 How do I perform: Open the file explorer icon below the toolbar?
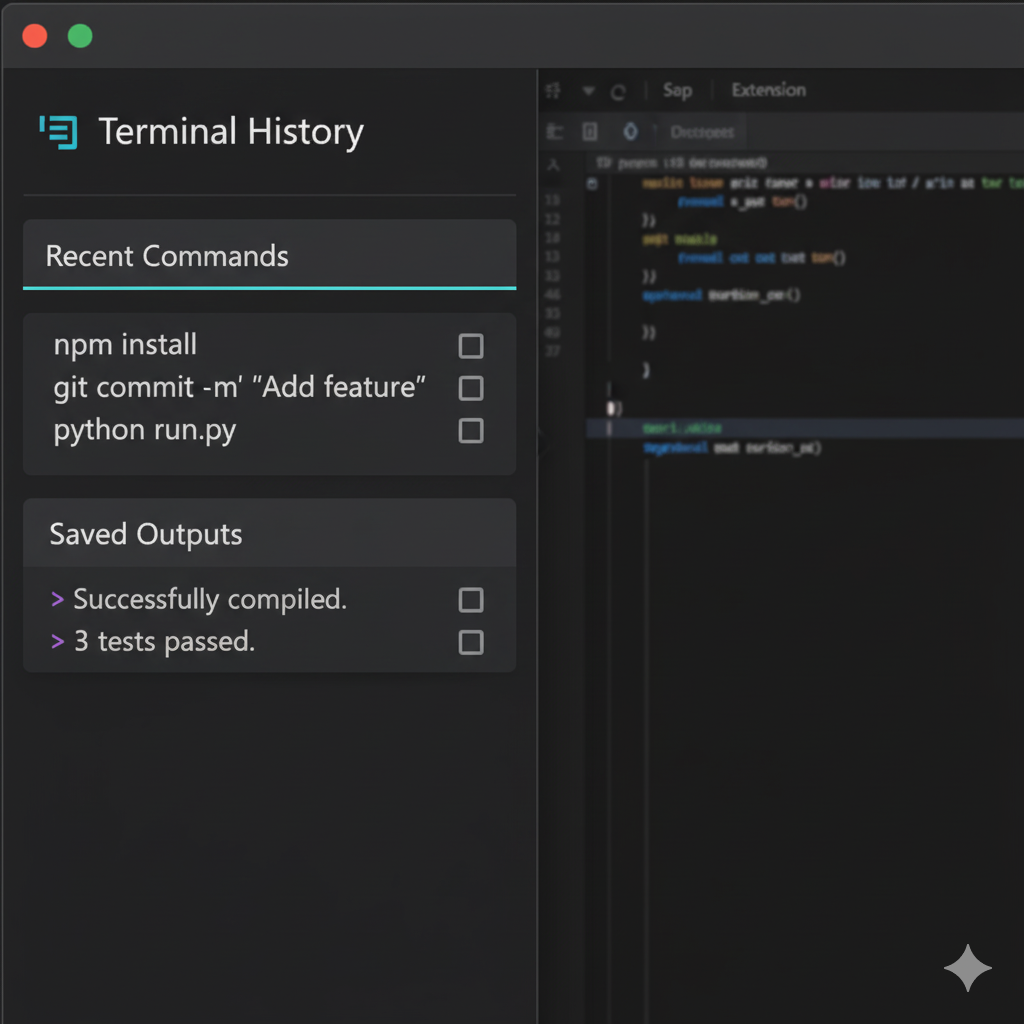pyautogui.click(x=553, y=131)
